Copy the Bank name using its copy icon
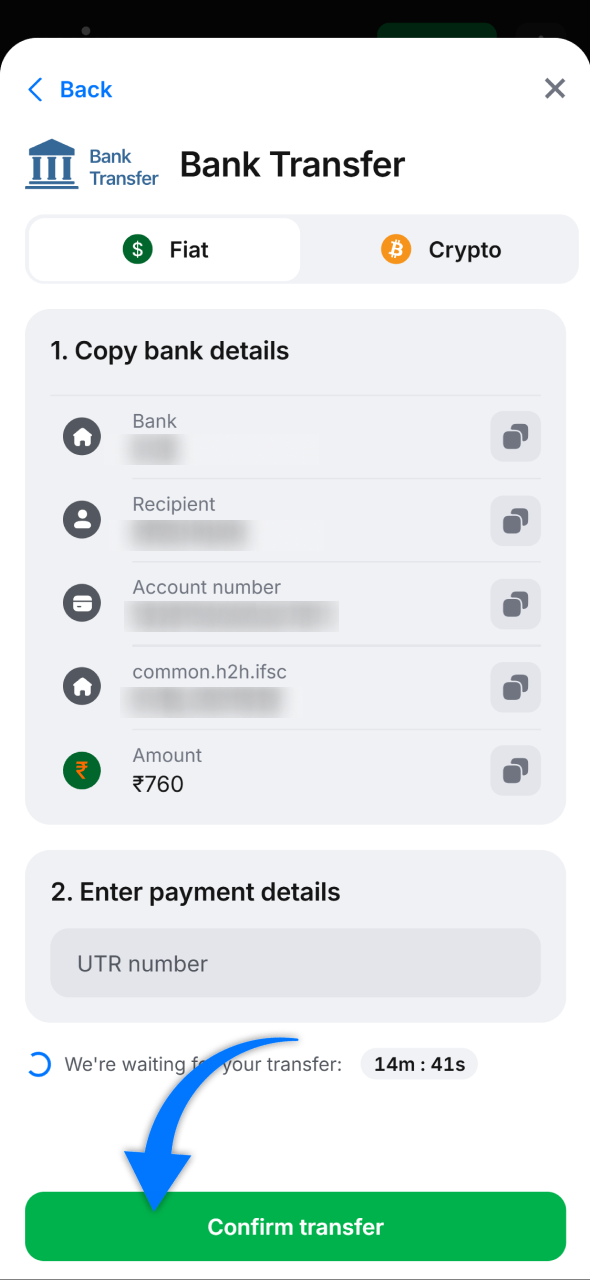Screen dimensions: 590x1280 pos(515,437)
